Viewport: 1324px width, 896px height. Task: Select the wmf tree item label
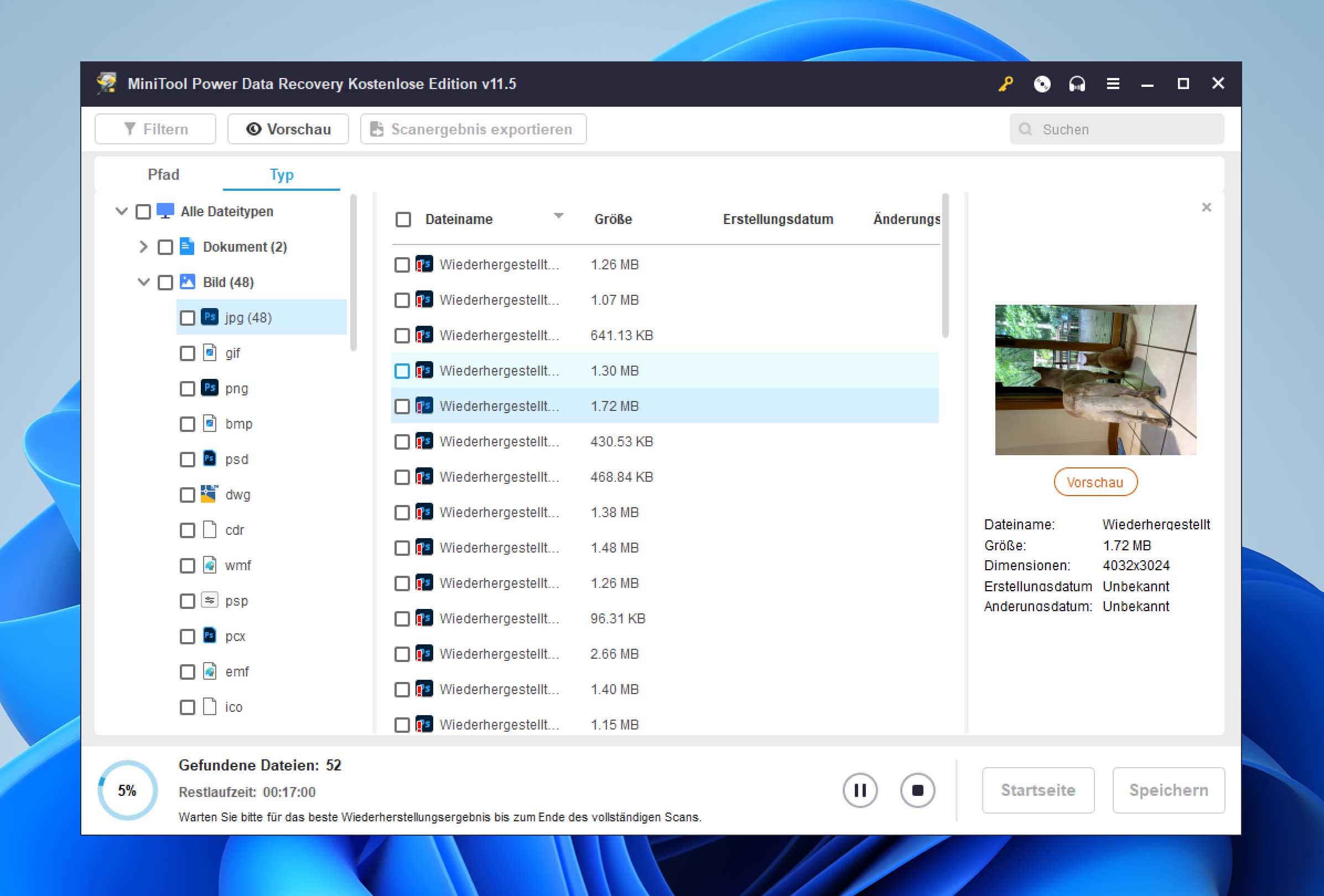point(237,565)
